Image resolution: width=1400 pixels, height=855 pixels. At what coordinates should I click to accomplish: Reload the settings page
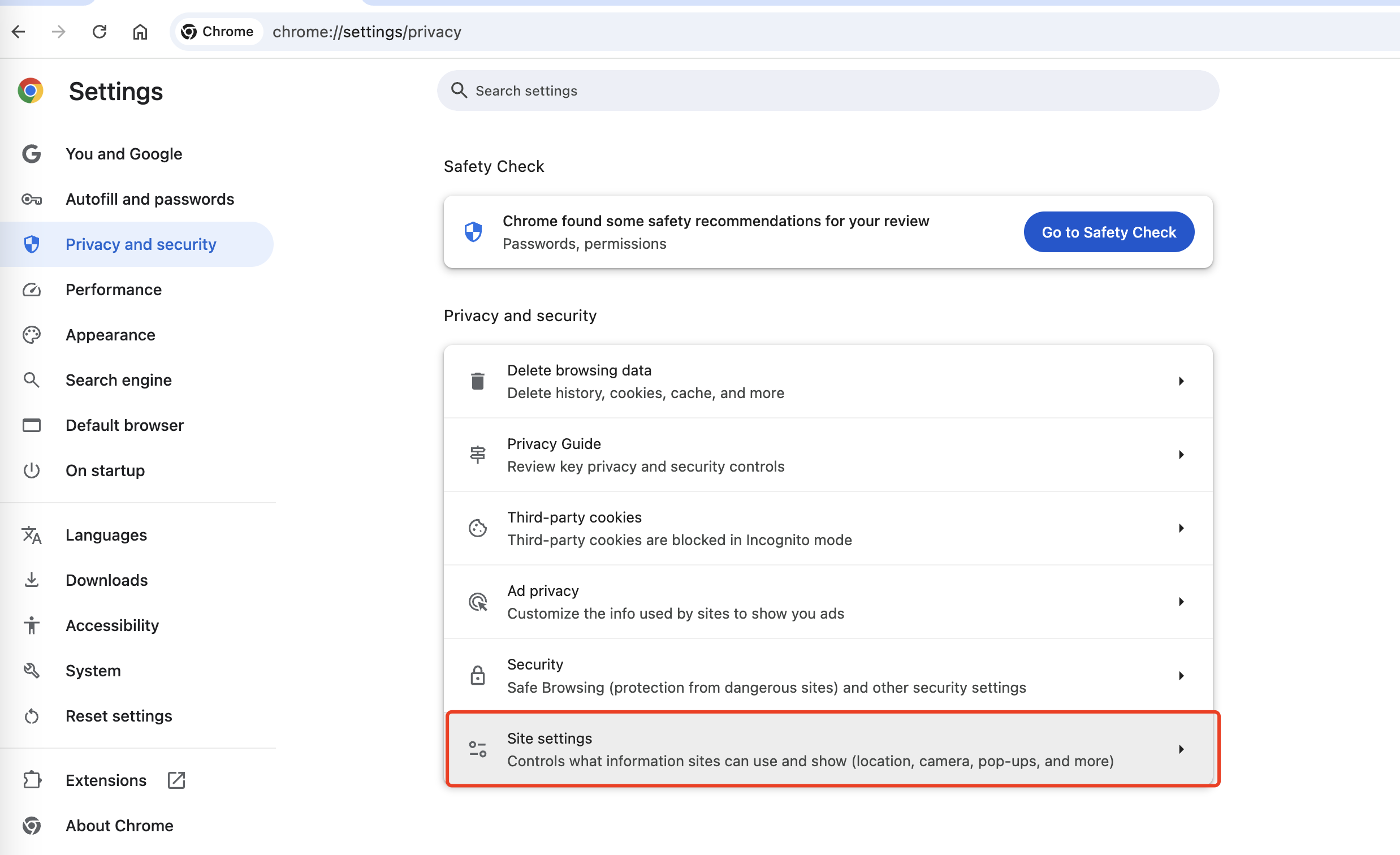click(x=100, y=32)
